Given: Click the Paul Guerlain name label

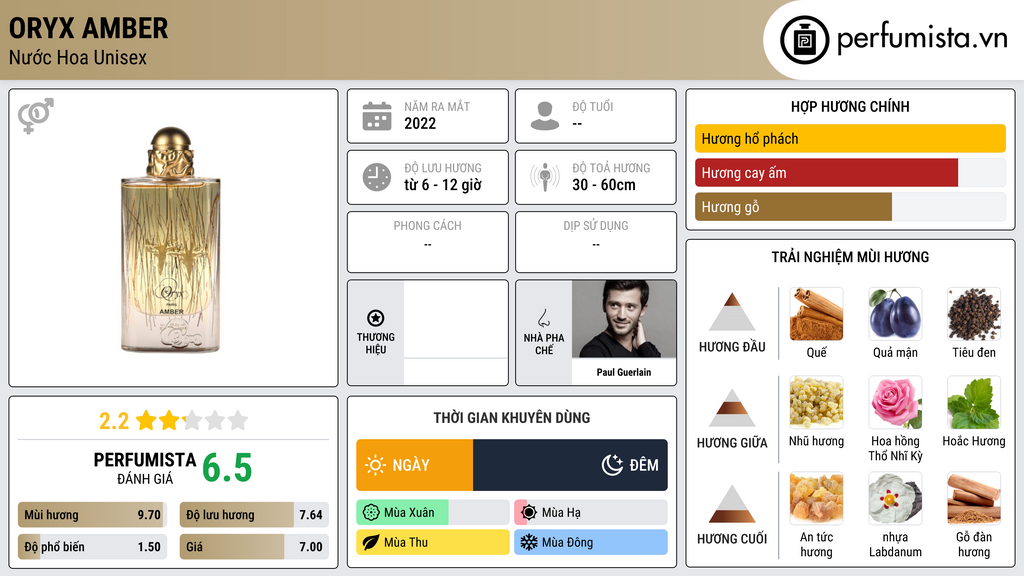Looking at the screenshot, I should (624, 372).
